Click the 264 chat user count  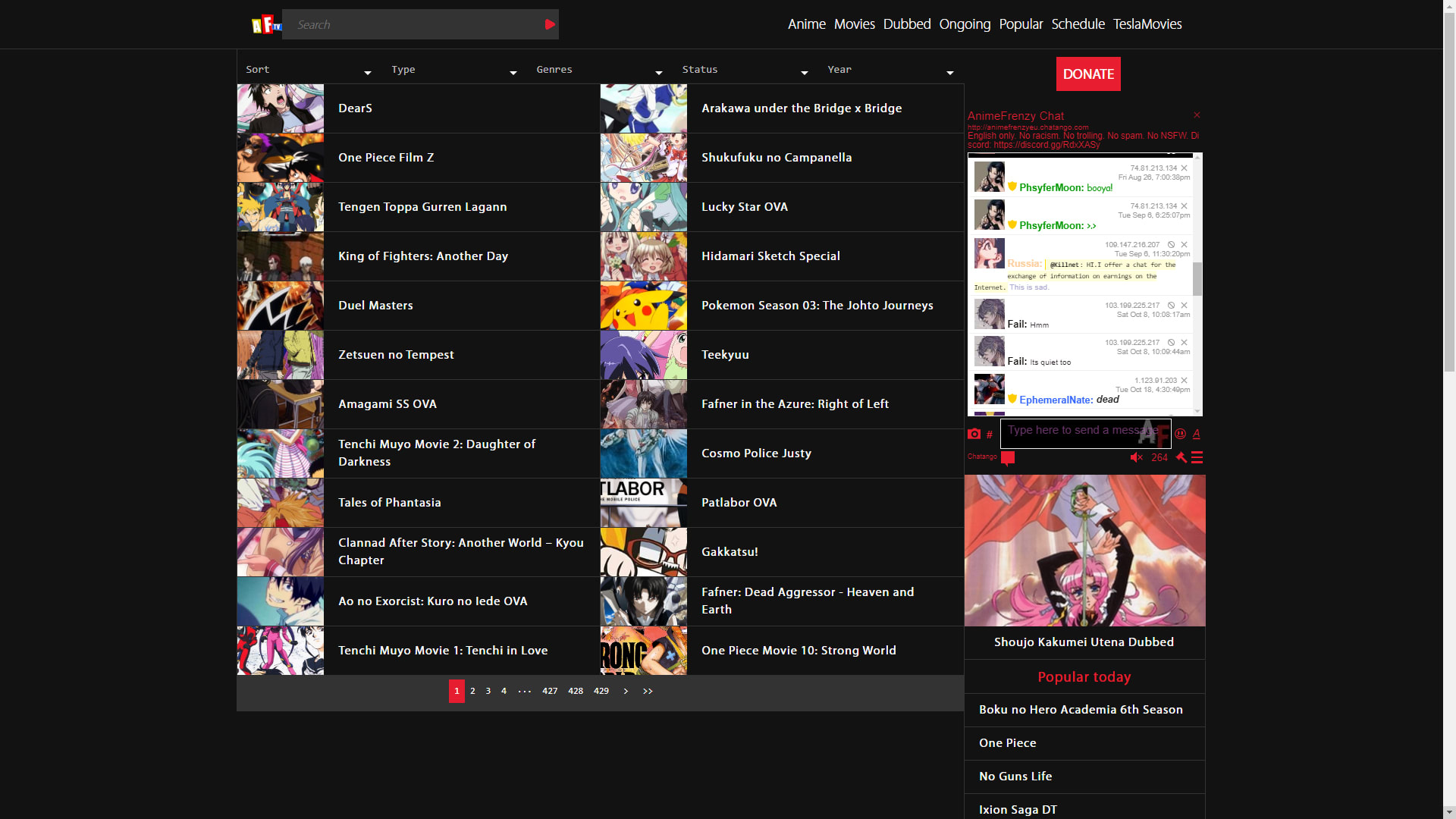tap(1159, 457)
